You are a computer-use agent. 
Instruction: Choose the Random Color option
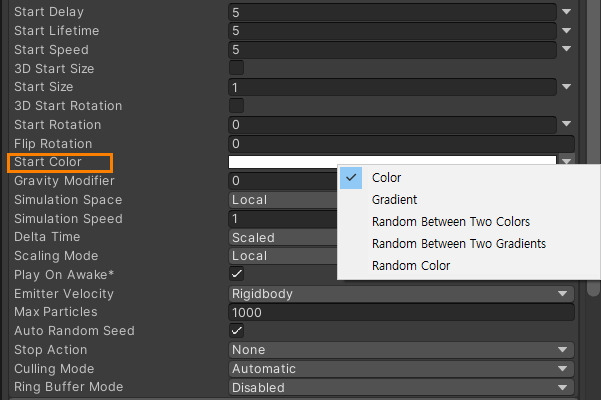tap(468, 266)
